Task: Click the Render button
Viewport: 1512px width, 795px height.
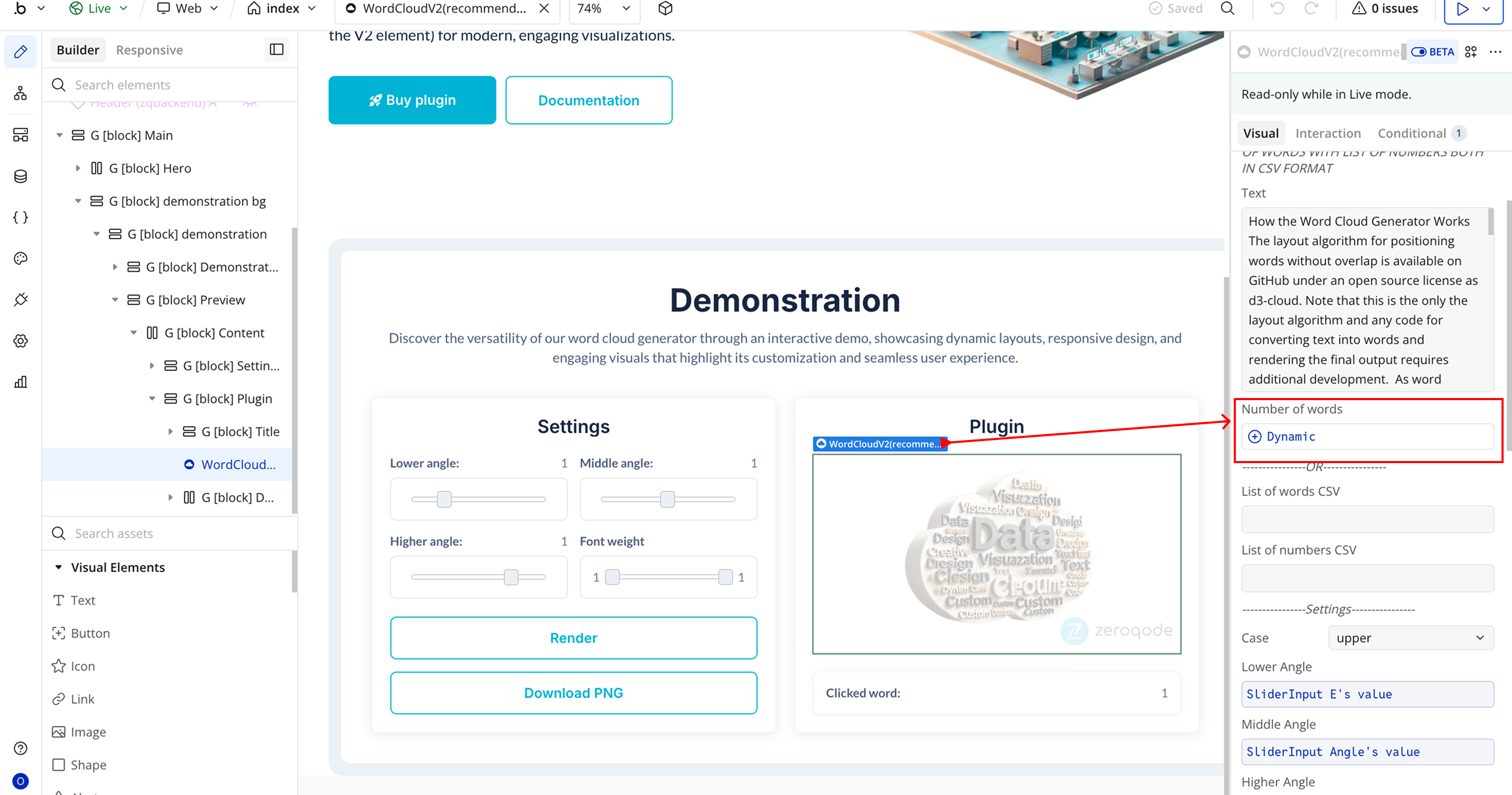Action: tap(573, 637)
